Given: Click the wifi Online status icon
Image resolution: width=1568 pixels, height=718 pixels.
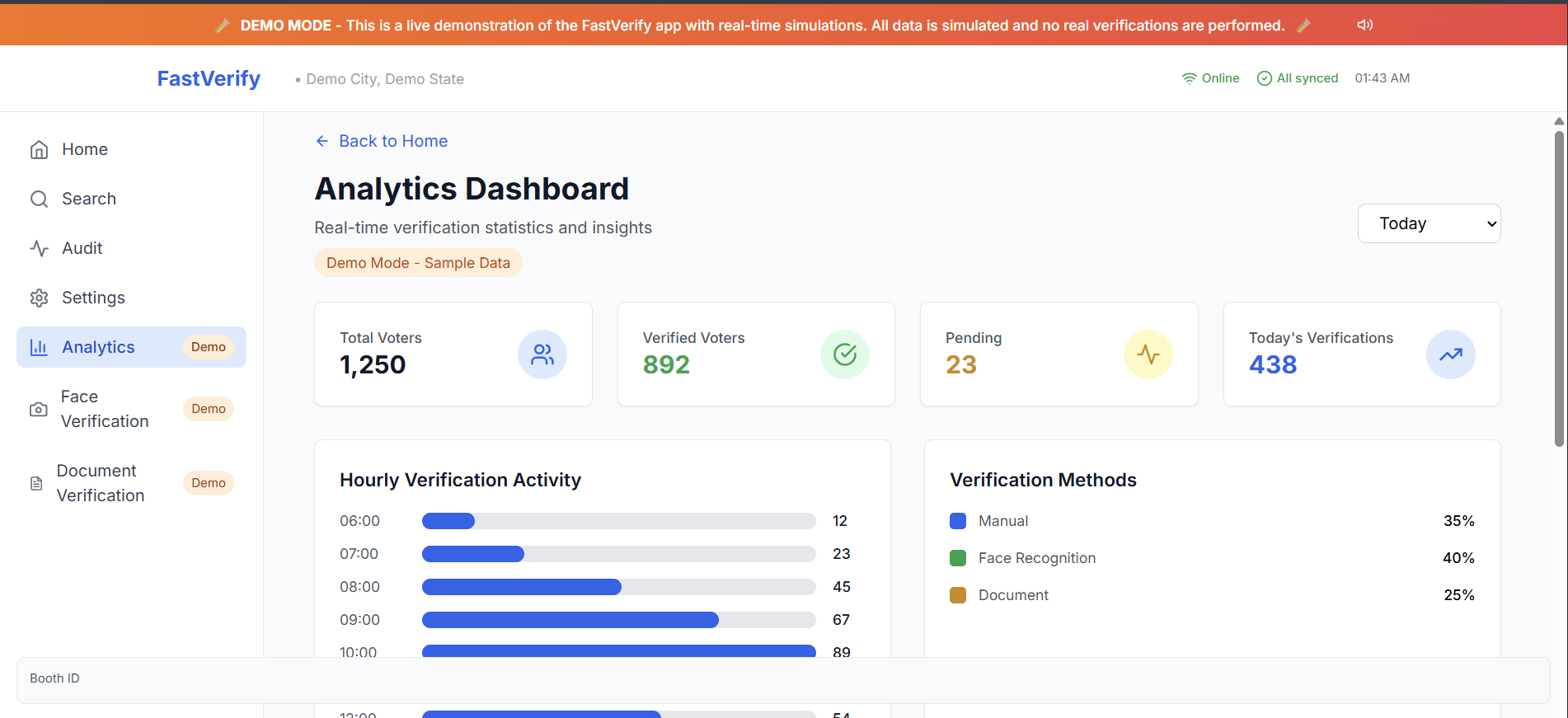Looking at the screenshot, I should [x=1189, y=78].
